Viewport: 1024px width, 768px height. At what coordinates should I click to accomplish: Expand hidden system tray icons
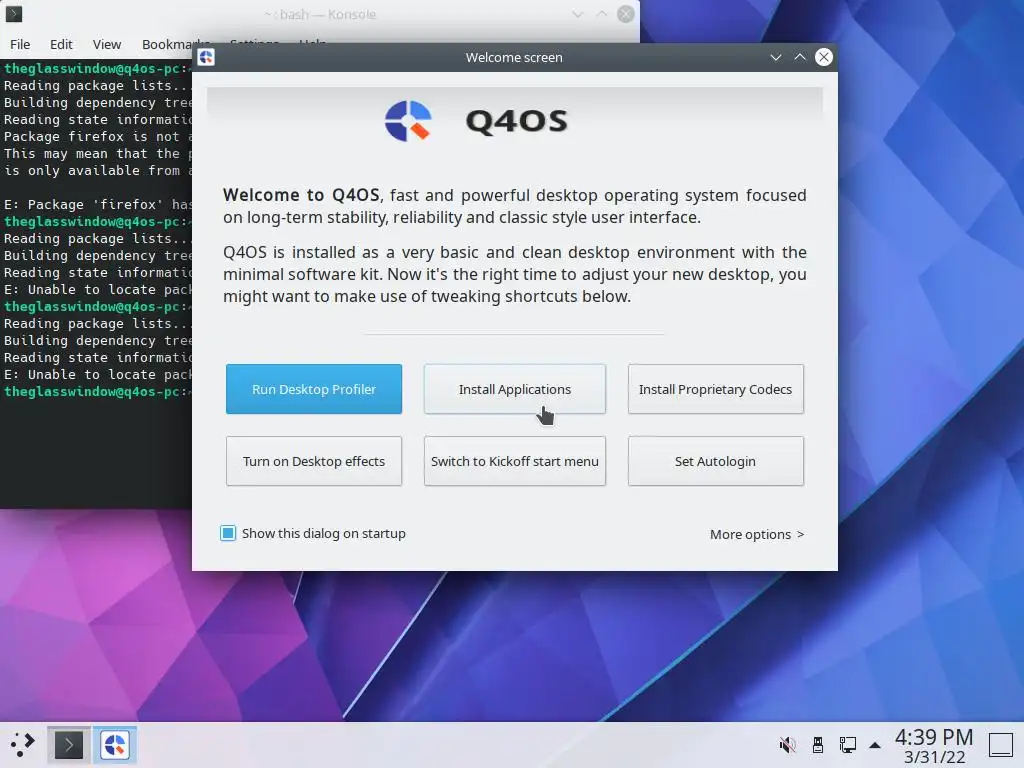[x=875, y=745]
